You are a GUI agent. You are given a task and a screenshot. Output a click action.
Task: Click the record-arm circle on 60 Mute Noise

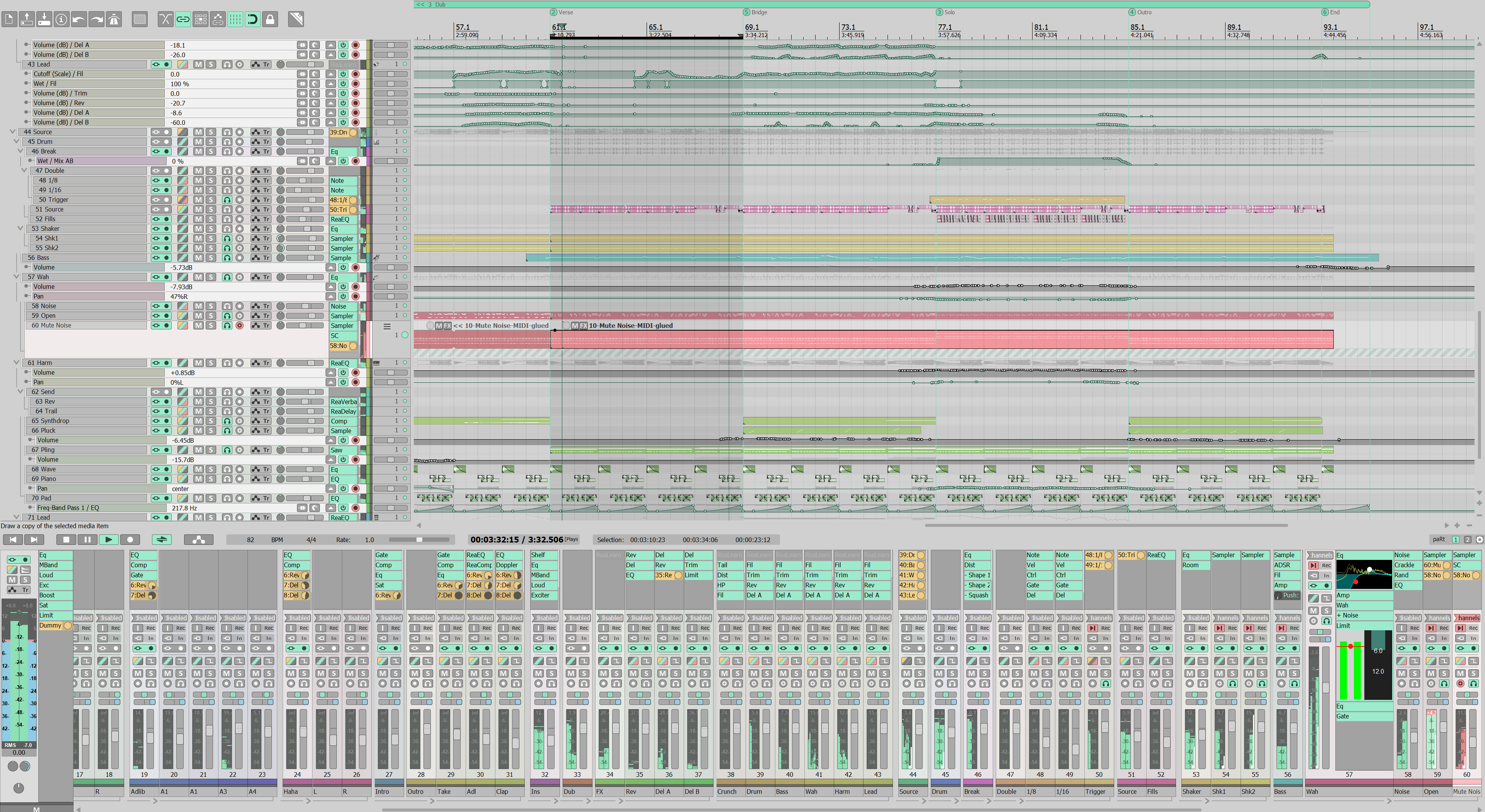pos(239,326)
